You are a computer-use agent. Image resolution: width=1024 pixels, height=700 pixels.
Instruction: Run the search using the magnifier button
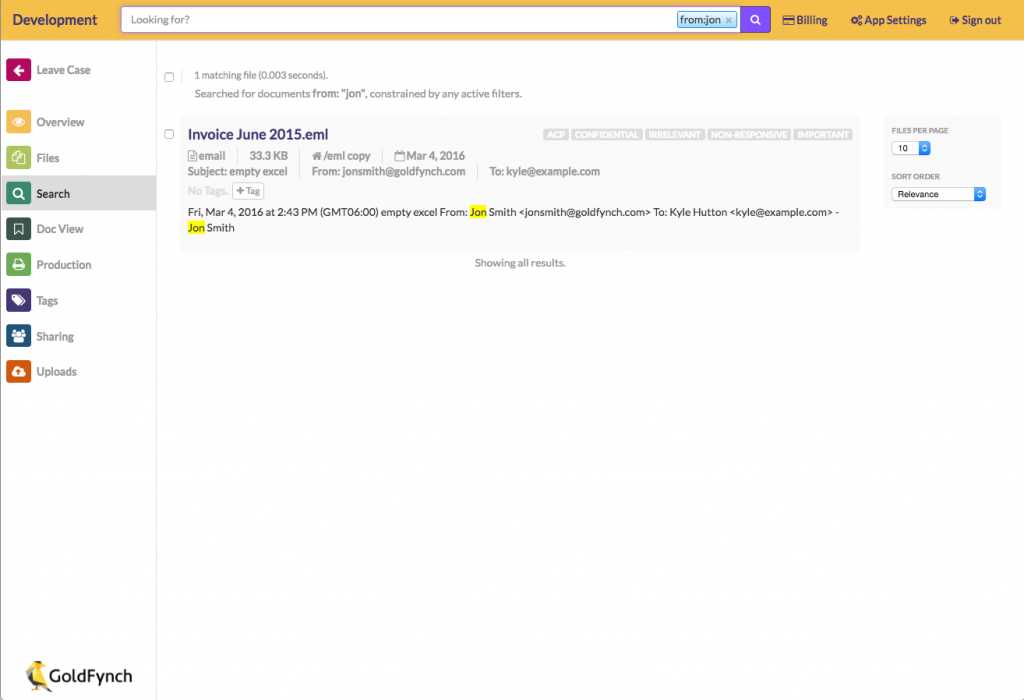[x=755, y=20]
